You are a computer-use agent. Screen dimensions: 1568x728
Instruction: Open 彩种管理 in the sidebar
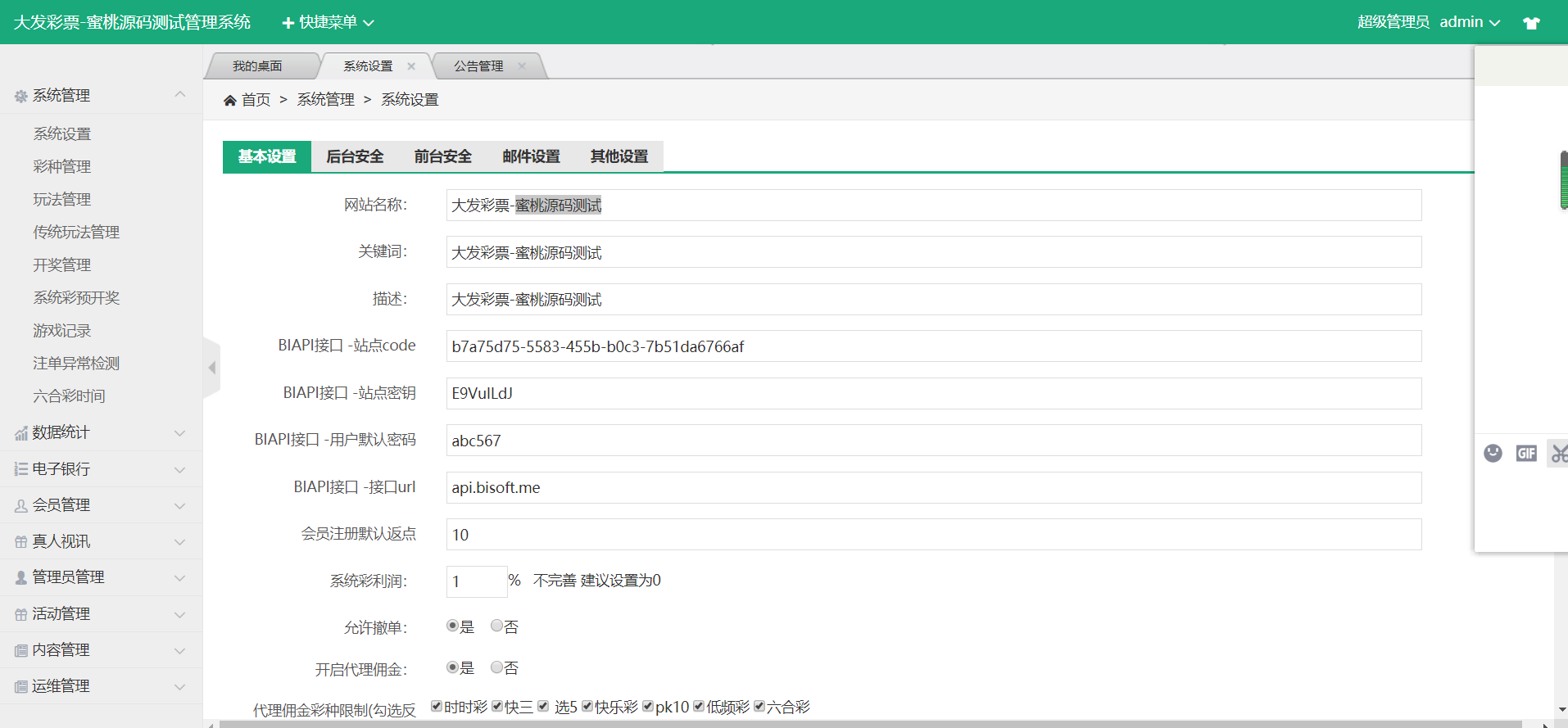62,166
